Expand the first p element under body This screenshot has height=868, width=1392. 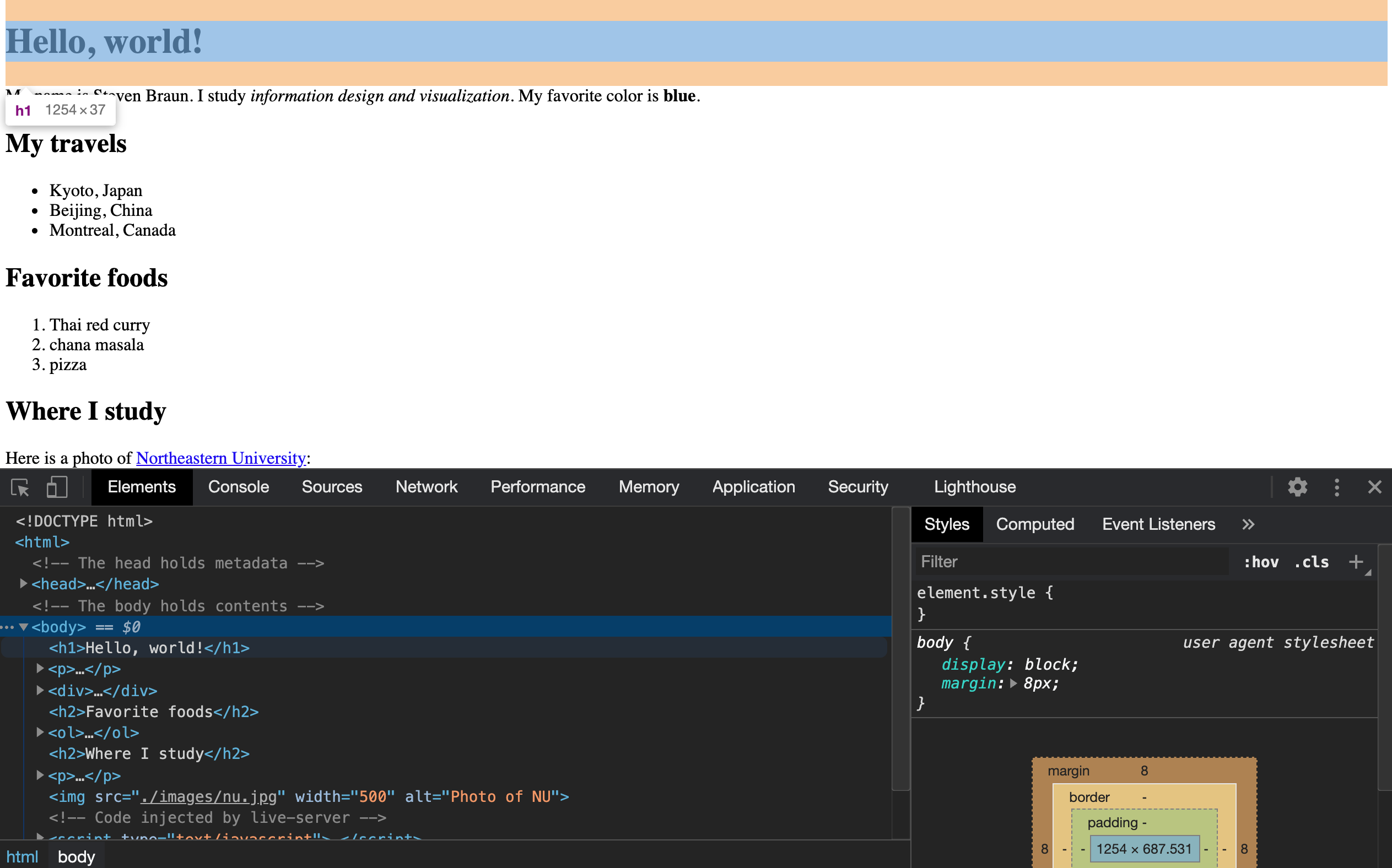point(40,669)
